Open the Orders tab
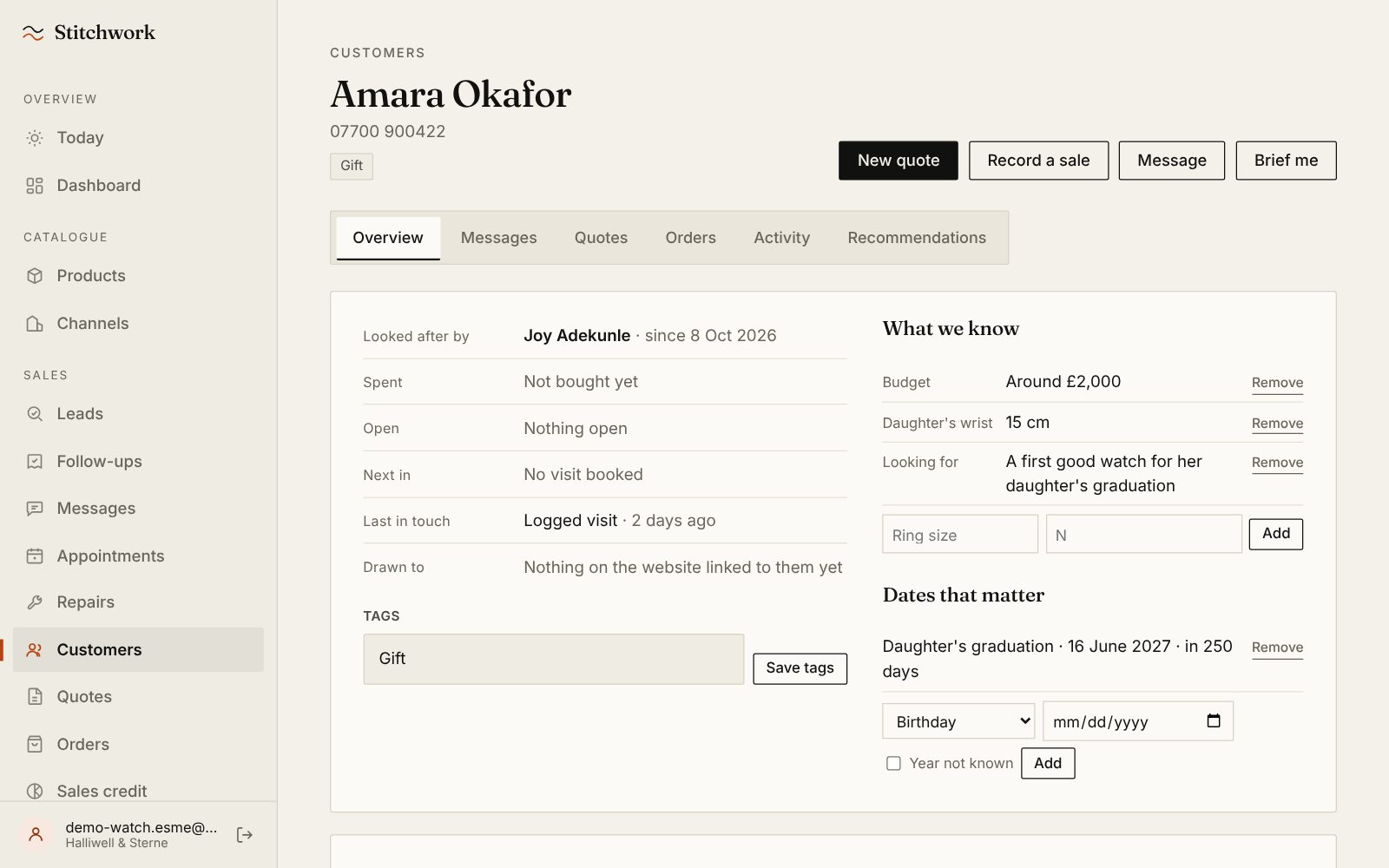 pyautogui.click(x=690, y=238)
